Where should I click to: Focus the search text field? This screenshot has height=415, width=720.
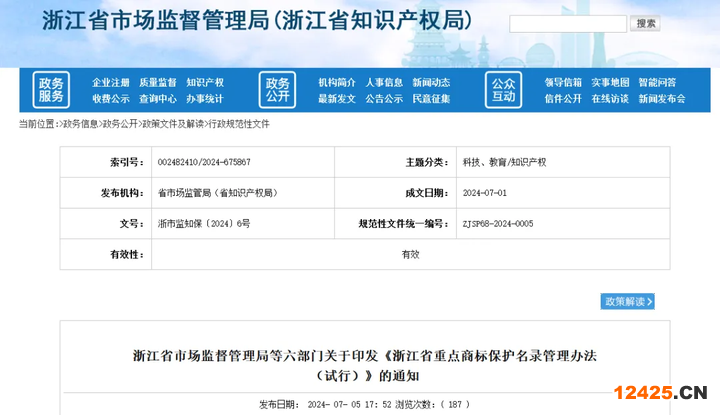point(567,23)
